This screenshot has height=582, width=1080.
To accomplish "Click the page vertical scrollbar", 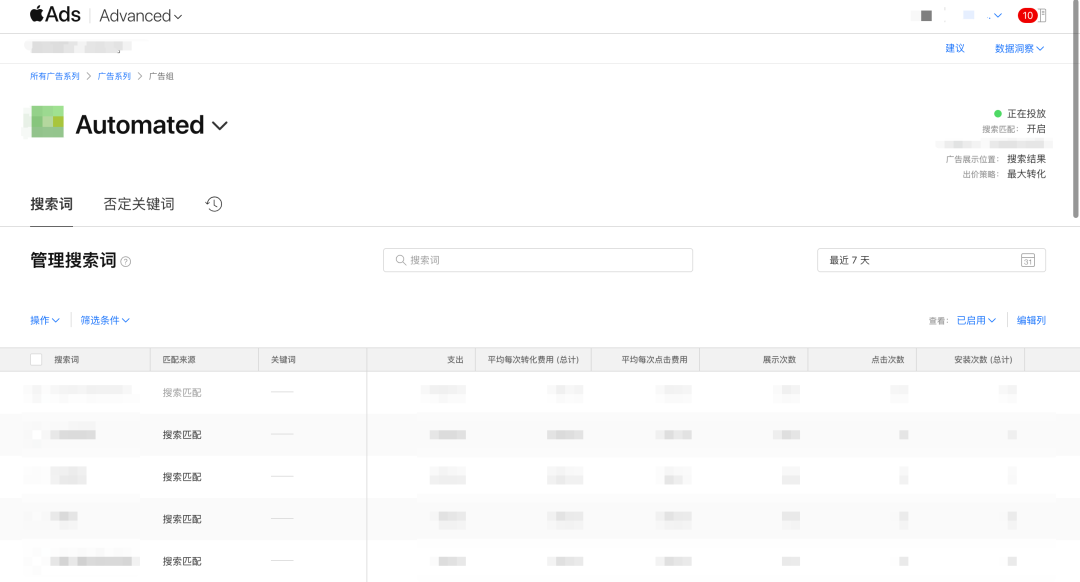I will pyautogui.click(x=1076, y=110).
